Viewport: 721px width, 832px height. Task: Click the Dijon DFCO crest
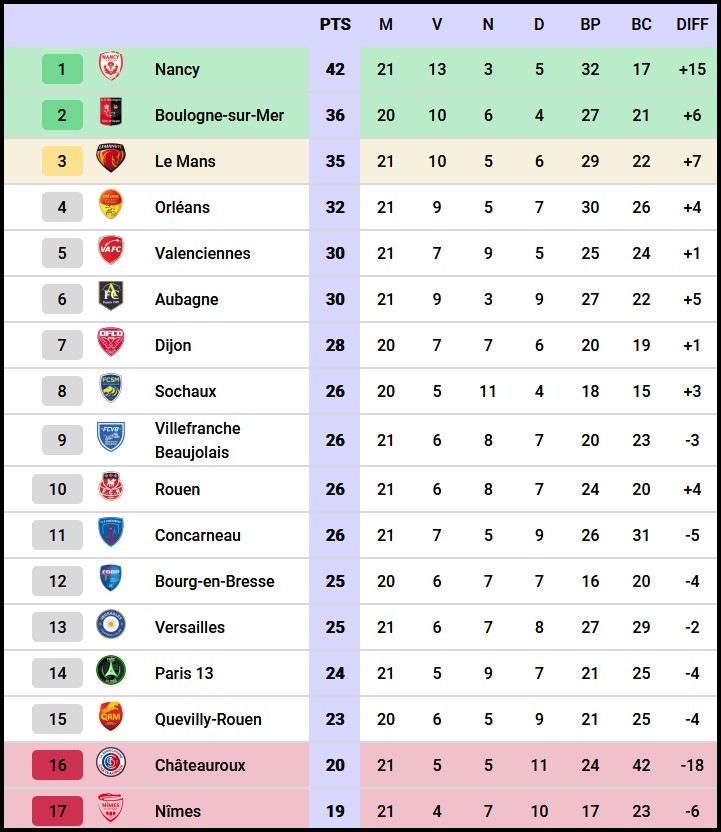click(110, 345)
